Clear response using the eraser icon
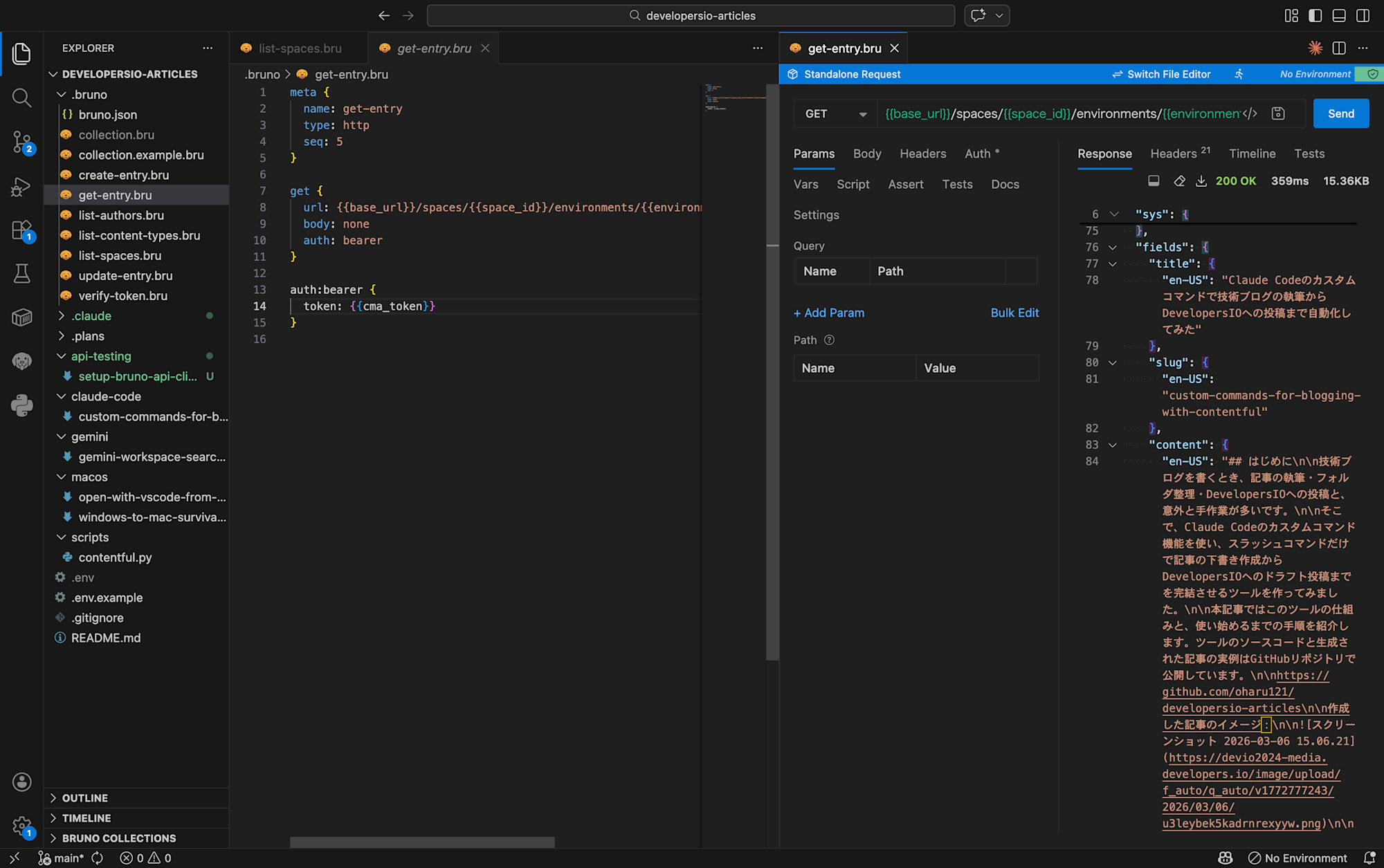The width and height of the screenshot is (1384, 868). [1179, 181]
